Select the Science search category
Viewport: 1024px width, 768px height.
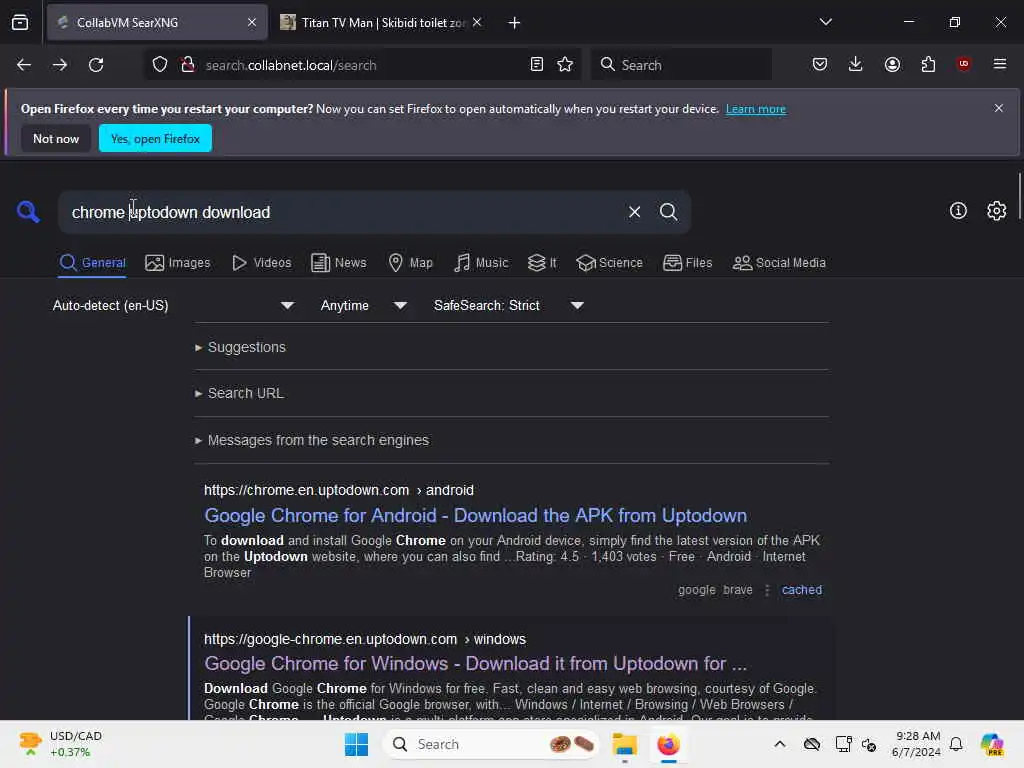click(x=609, y=263)
